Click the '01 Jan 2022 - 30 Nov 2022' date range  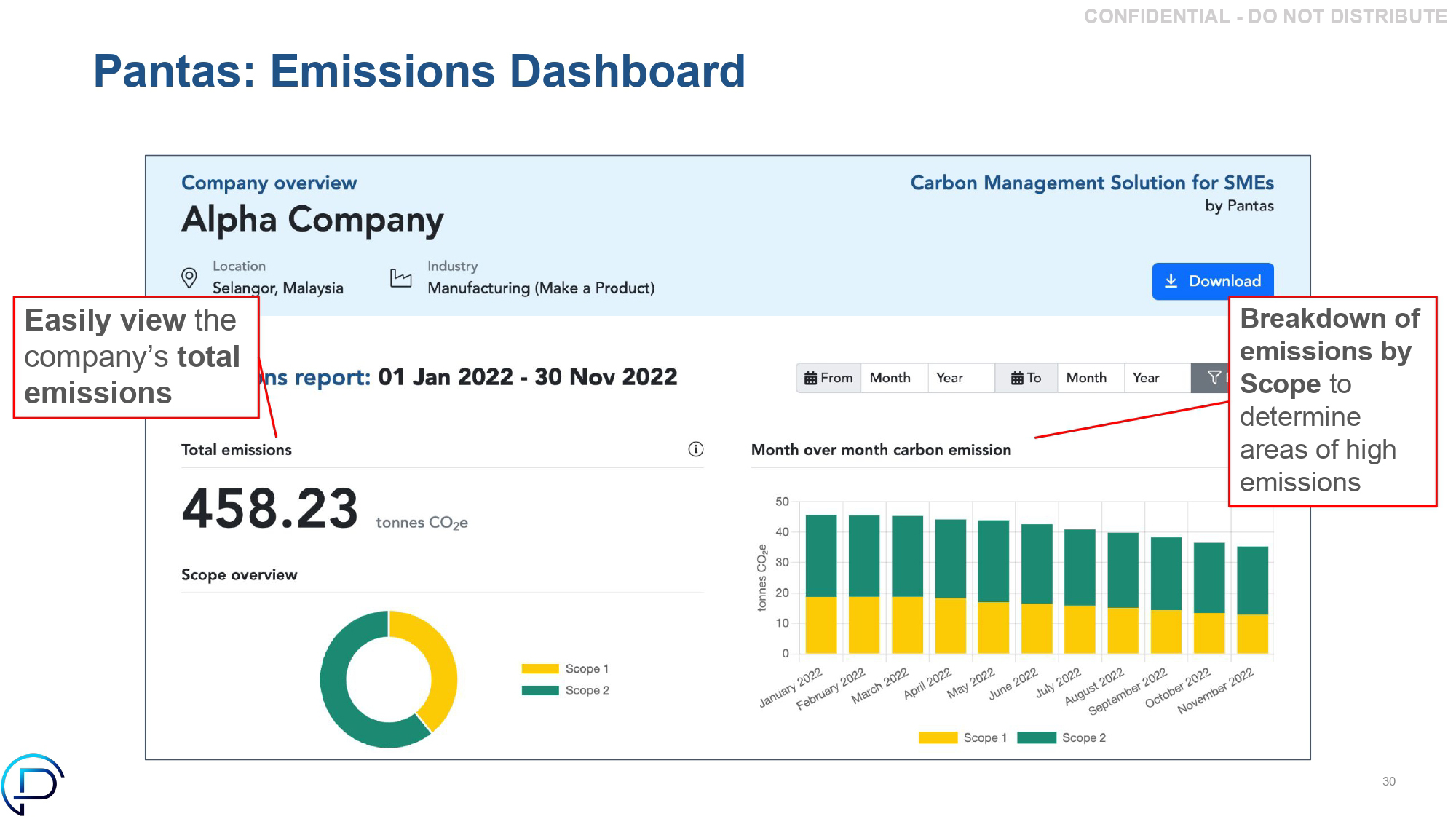click(x=528, y=376)
